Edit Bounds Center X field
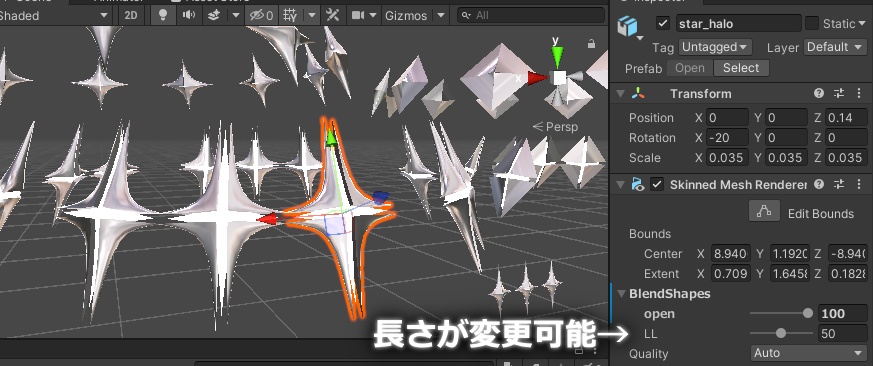Viewport: 873px width, 366px height. 731,253
